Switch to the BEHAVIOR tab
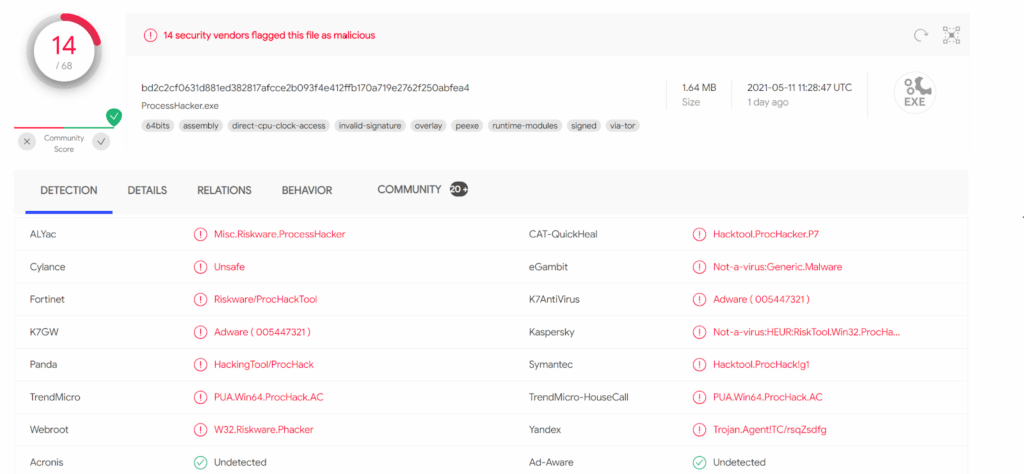 307,191
